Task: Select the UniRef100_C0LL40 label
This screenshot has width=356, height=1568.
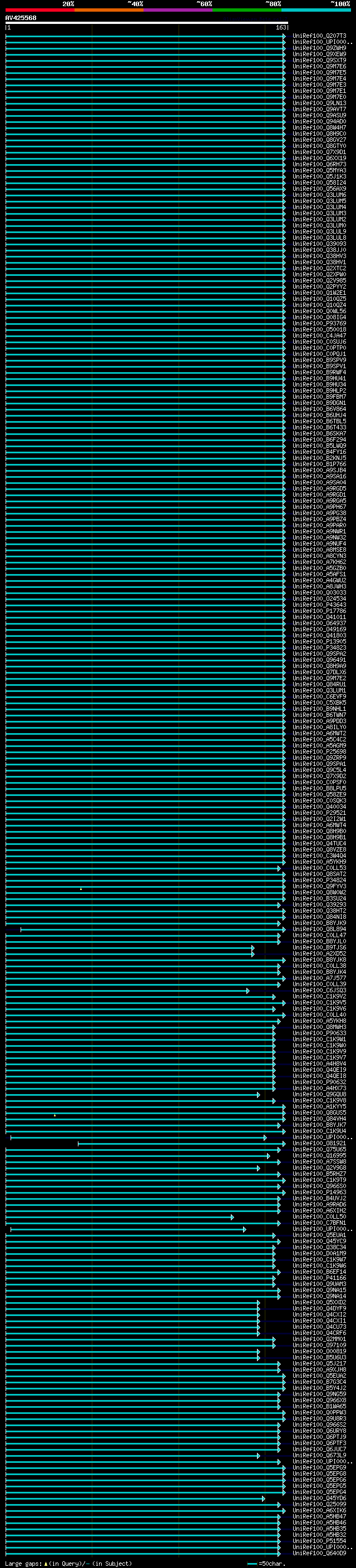Action: click(319, 1015)
